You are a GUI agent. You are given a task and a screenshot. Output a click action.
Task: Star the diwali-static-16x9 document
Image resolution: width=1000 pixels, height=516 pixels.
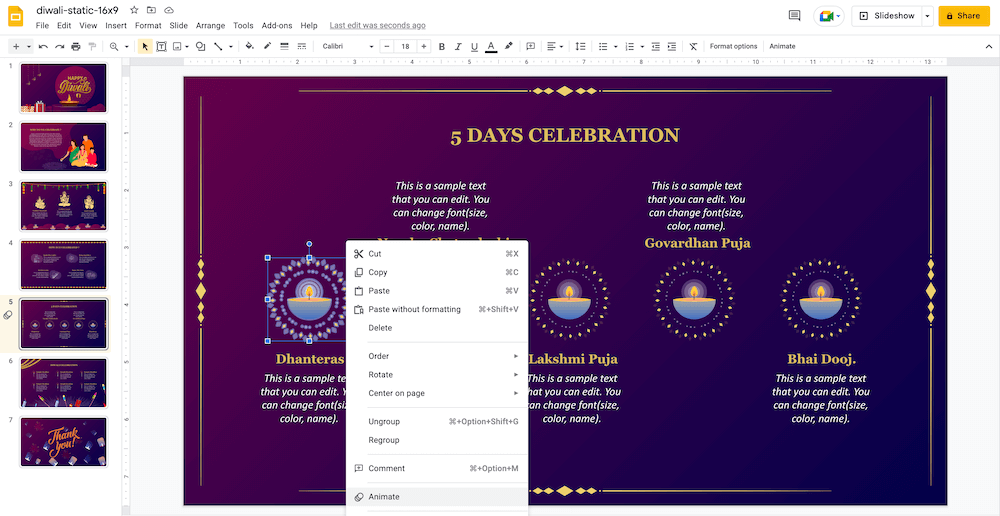134,10
